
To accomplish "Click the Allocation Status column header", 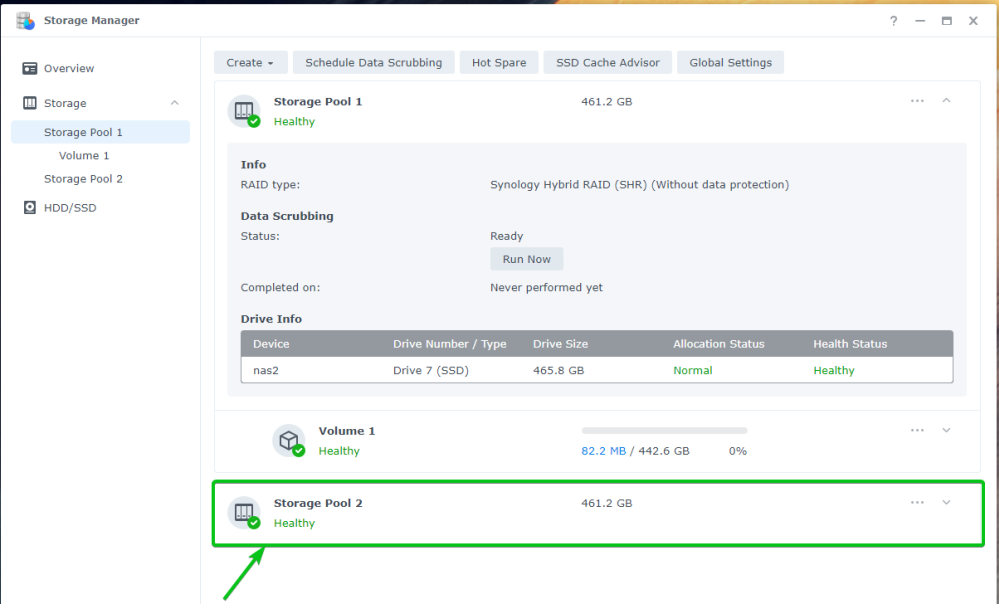I will pyautogui.click(x=719, y=344).
